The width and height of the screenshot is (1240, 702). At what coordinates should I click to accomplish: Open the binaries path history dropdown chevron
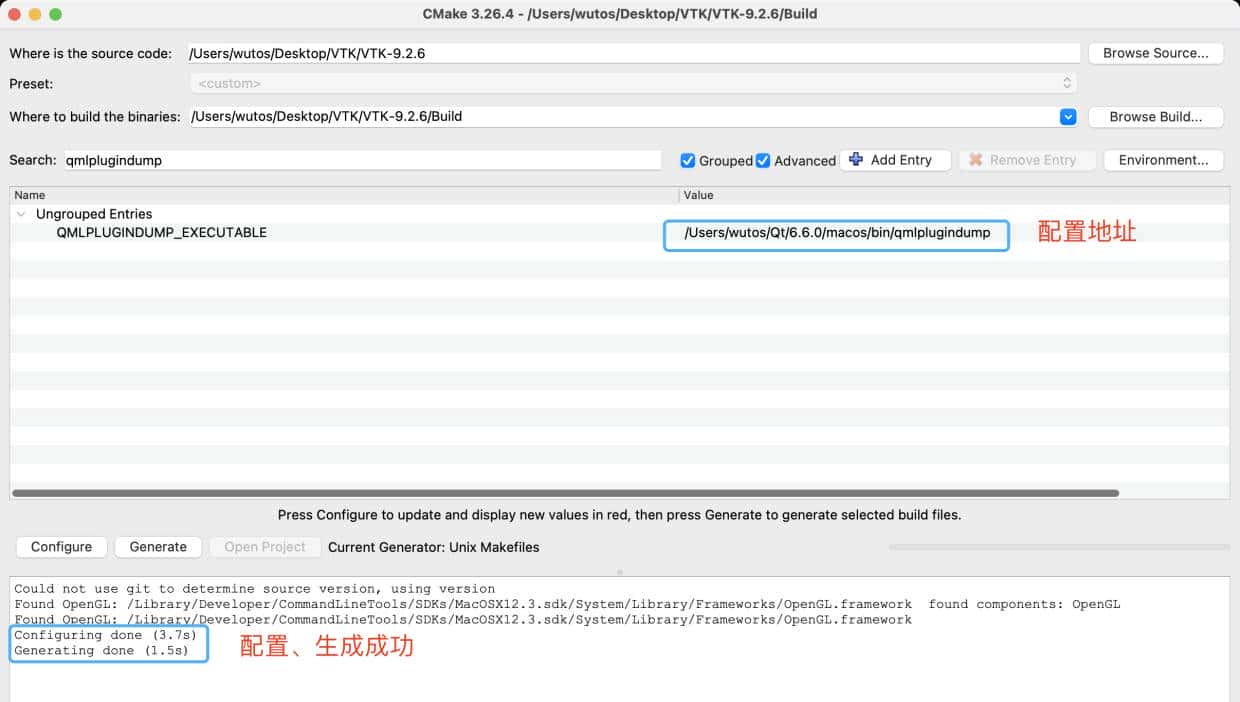(x=1068, y=116)
